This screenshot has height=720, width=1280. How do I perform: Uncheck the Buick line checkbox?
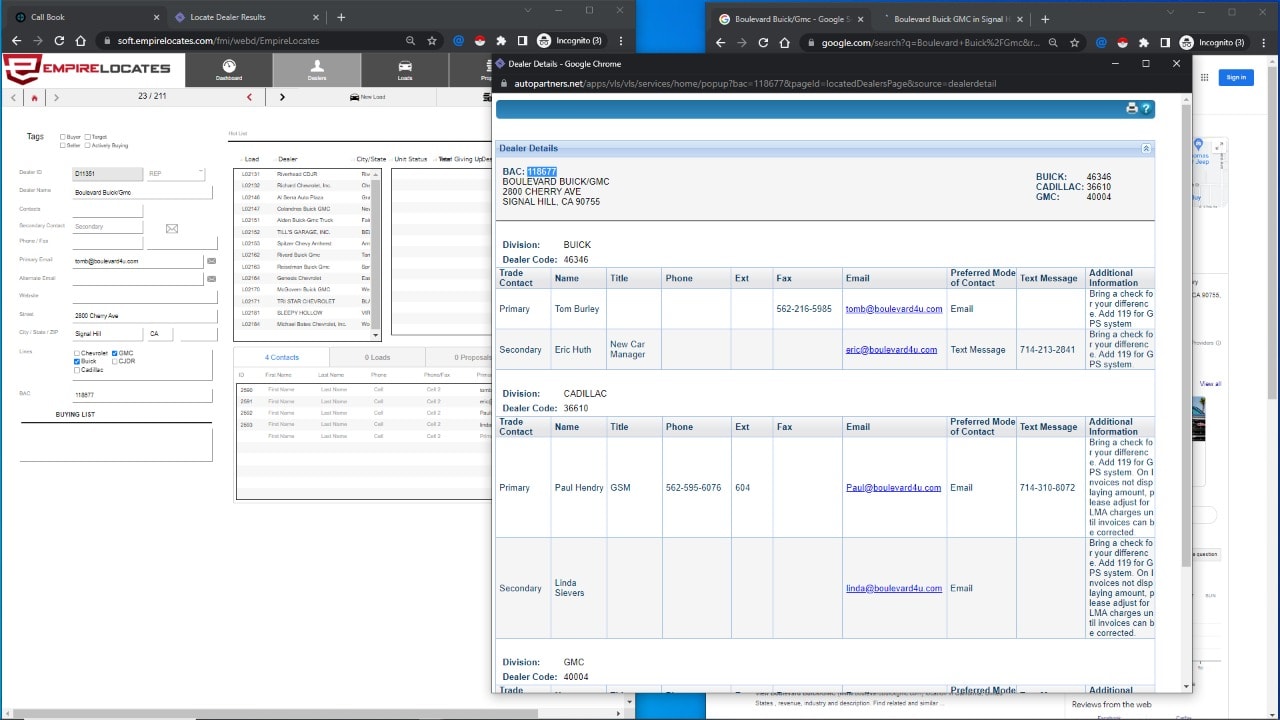click(x=77, y=361)
